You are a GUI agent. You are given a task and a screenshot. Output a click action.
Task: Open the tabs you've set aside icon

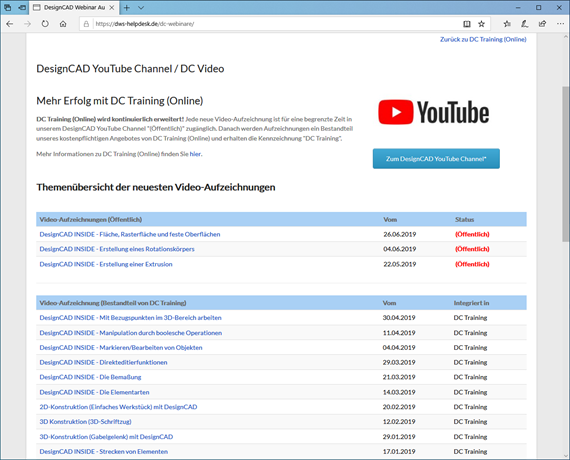tap(7, 7)
